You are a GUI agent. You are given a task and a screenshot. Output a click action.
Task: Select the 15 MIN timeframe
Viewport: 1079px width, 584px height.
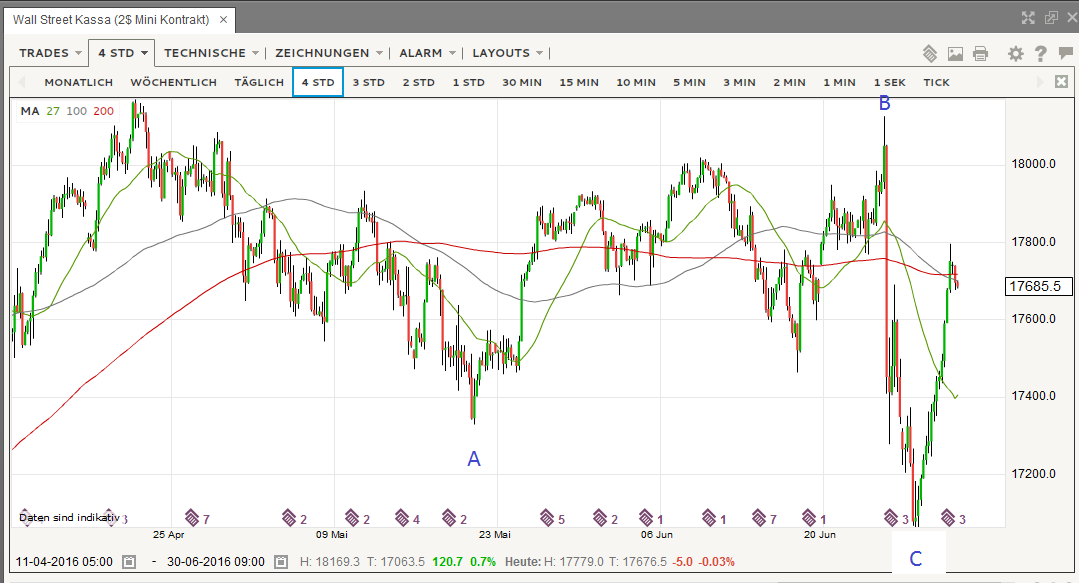579,82
